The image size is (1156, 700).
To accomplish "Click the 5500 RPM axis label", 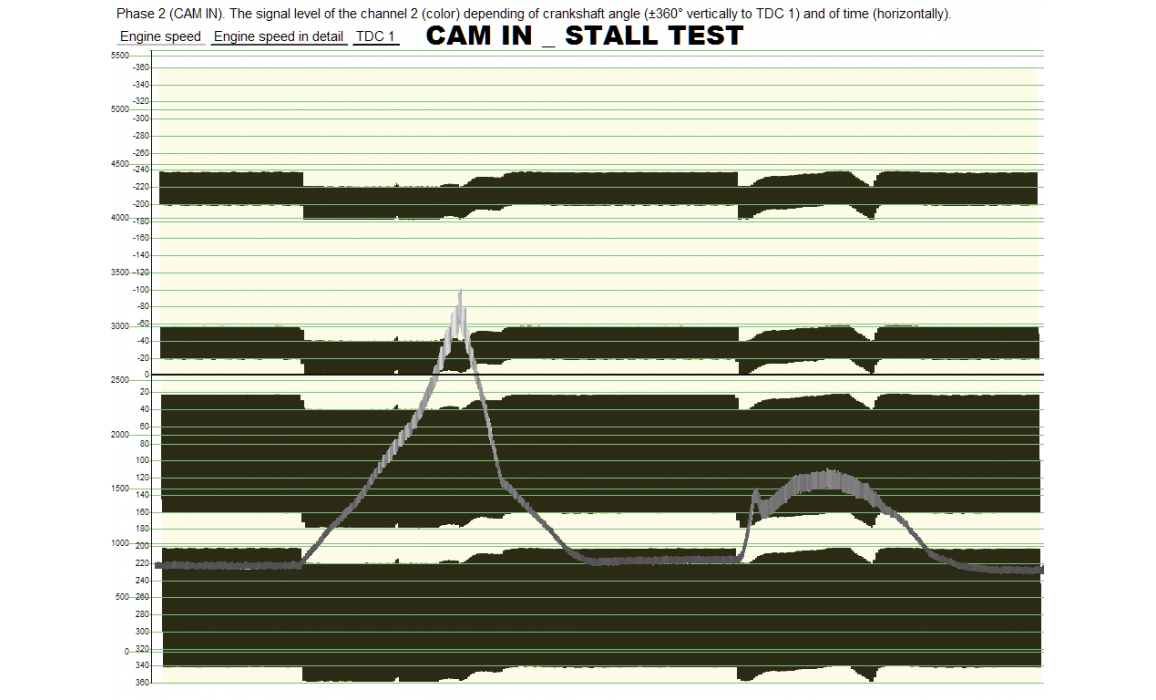I will tap(120, 55).
